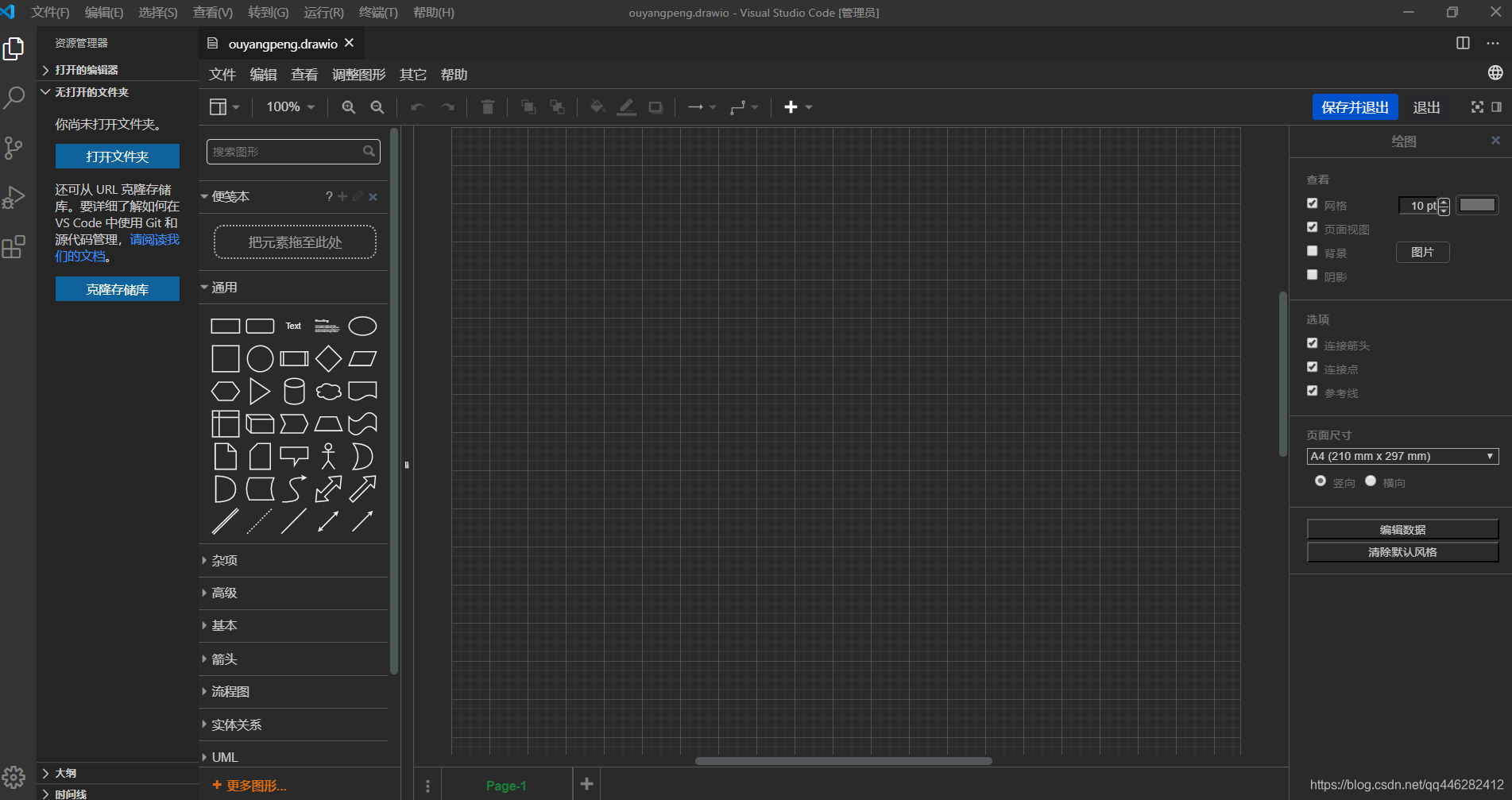1512x800 pixels.
Task: Select the Page-1 tab
Action: pos(506,786)
